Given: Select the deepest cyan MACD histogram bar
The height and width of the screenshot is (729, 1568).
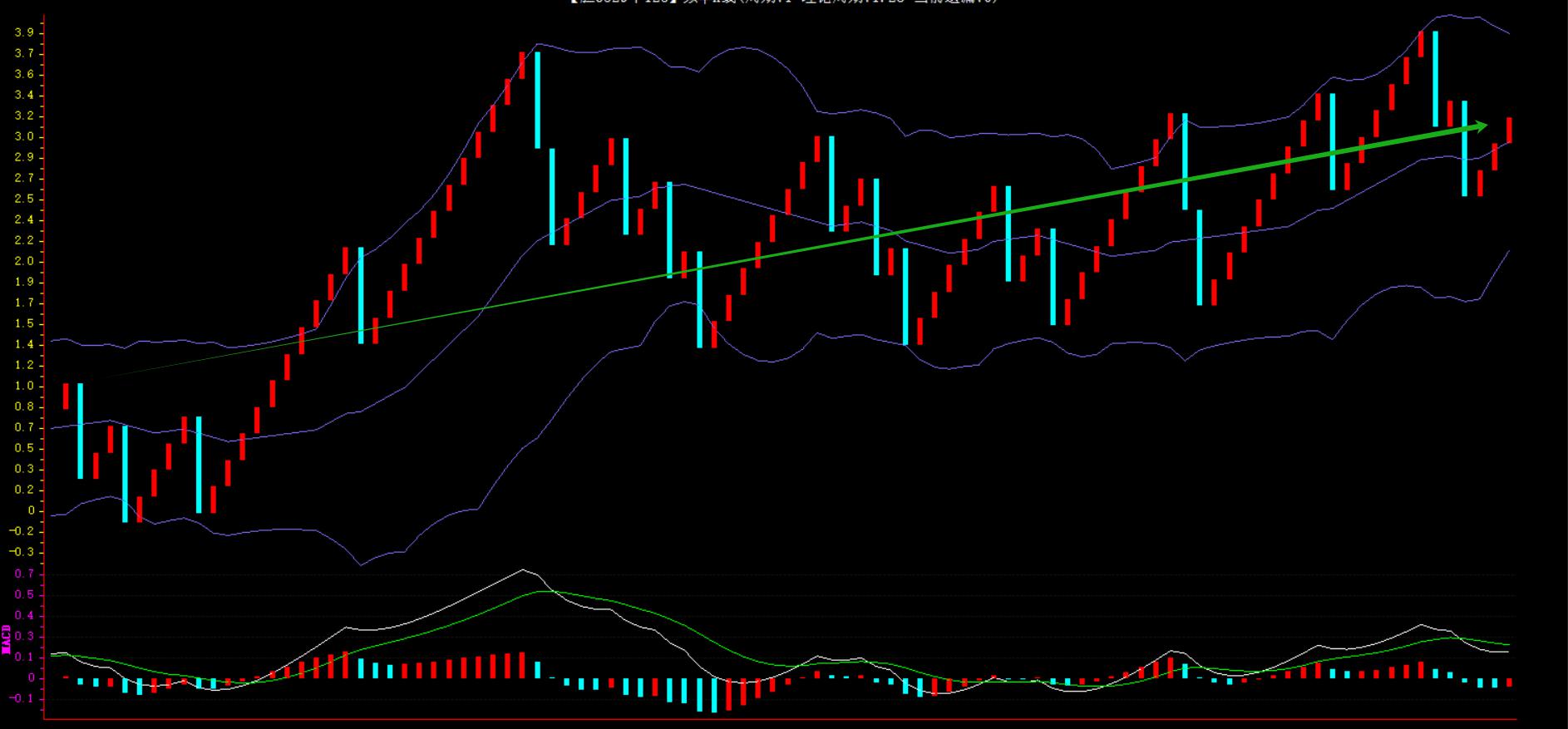Looking at the screenshot, I should pyautogui.click(x=713, y=695).
